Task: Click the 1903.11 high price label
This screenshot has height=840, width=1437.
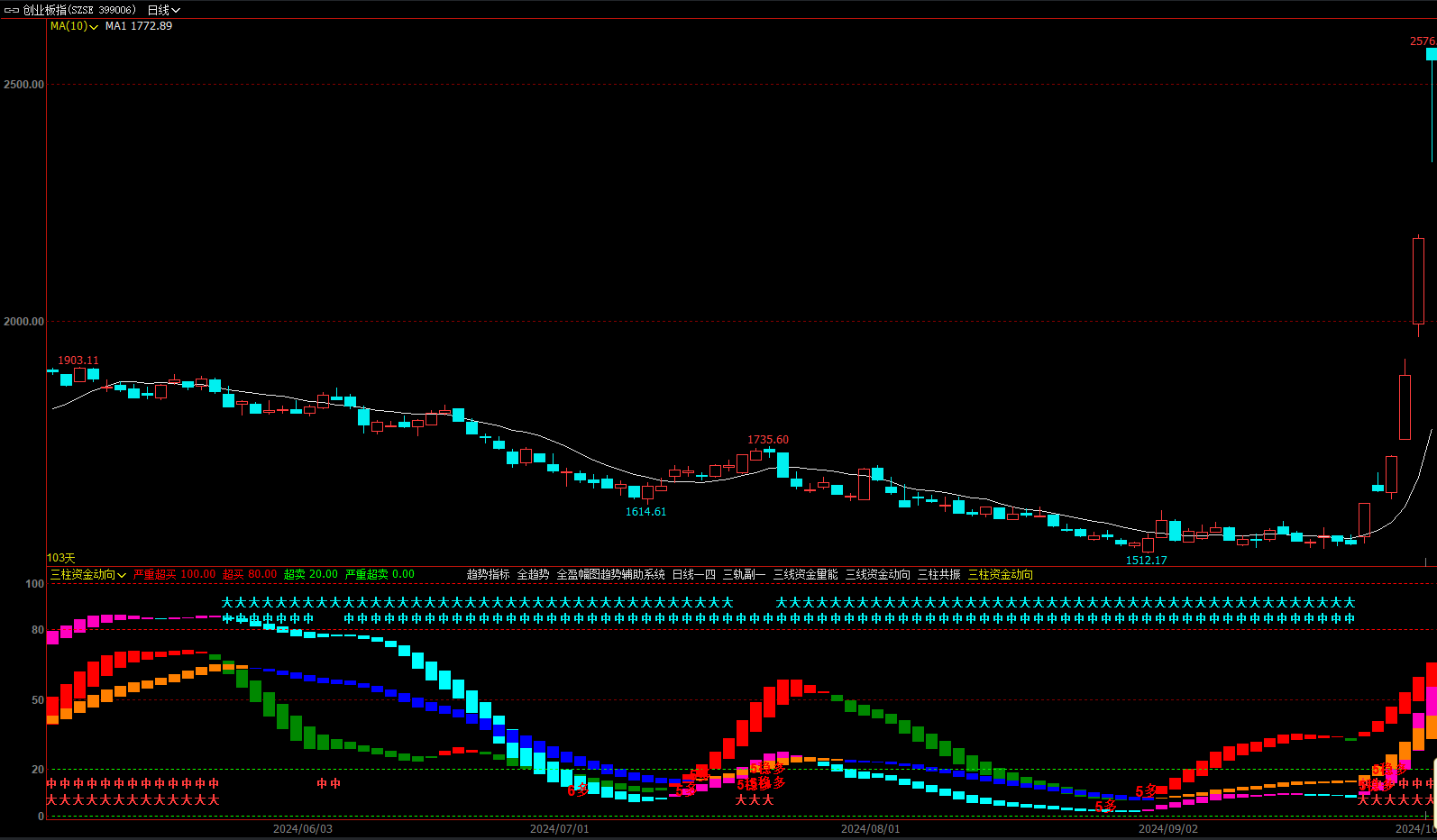Action: 78,361
